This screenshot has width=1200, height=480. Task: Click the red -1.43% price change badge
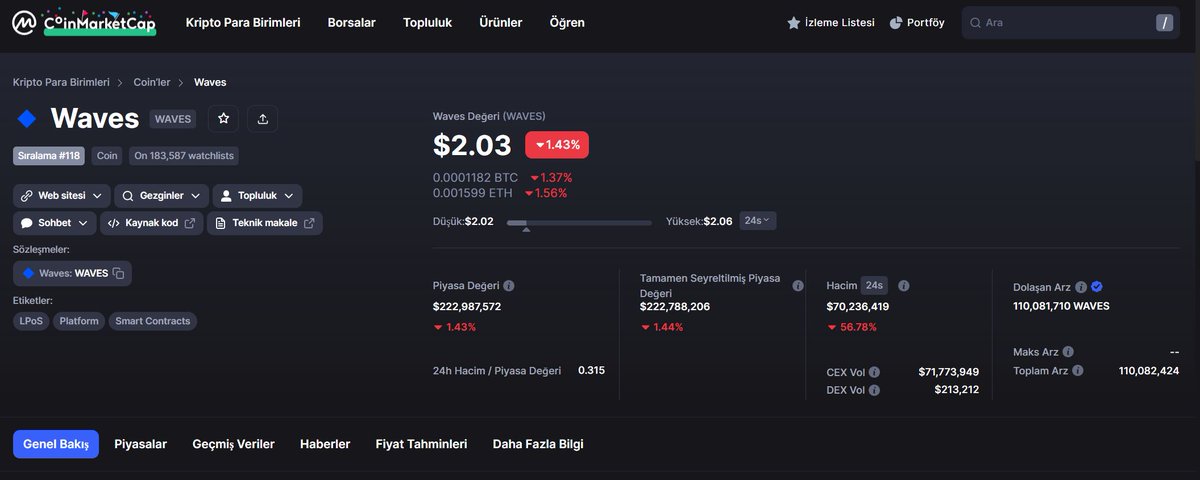[x=557, y=145]
